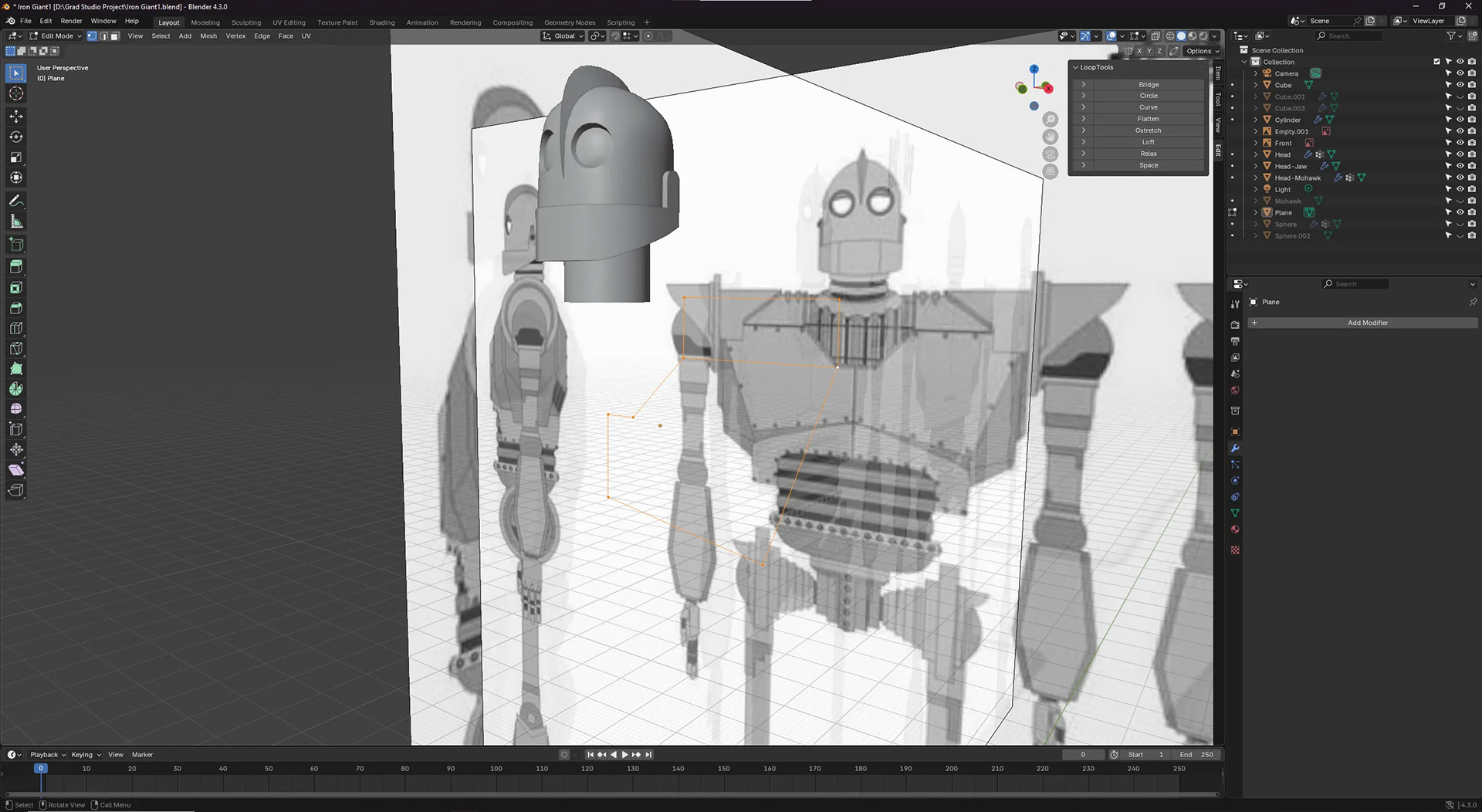
Task: Select the Cursor tool in viewport toolbar
Action: pyautogui.click(x=16, y=93)
